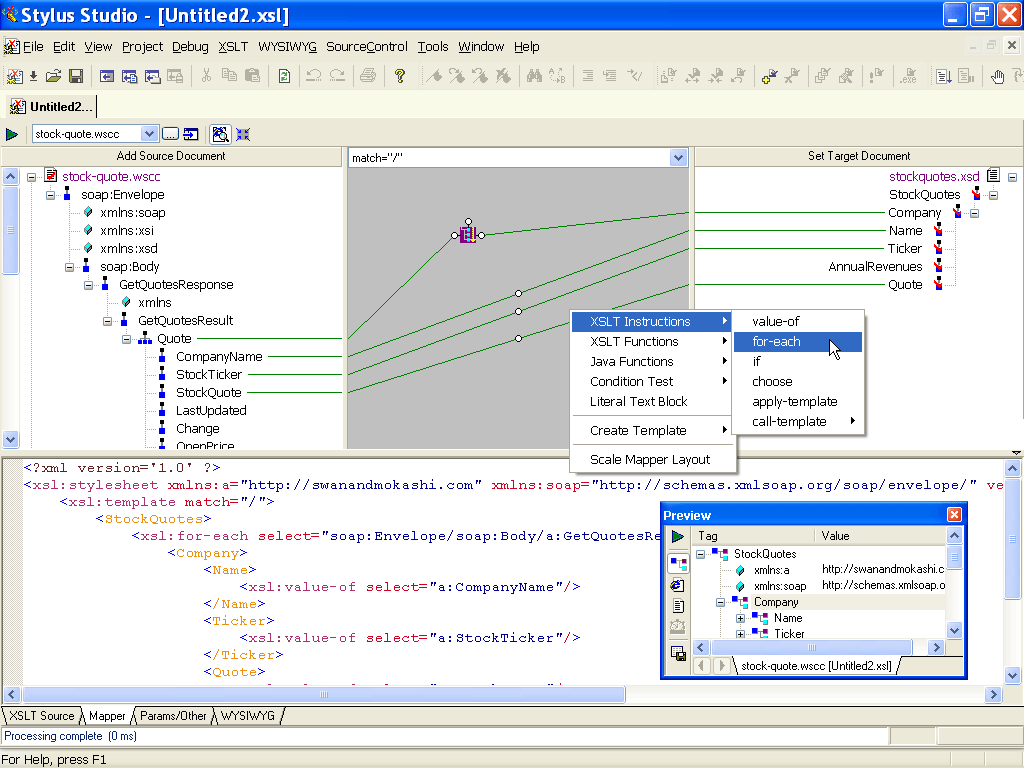The image size is (1024, 768).
Task: Select the LastUpdated element in source tree
Action: (x=211, y=411)
